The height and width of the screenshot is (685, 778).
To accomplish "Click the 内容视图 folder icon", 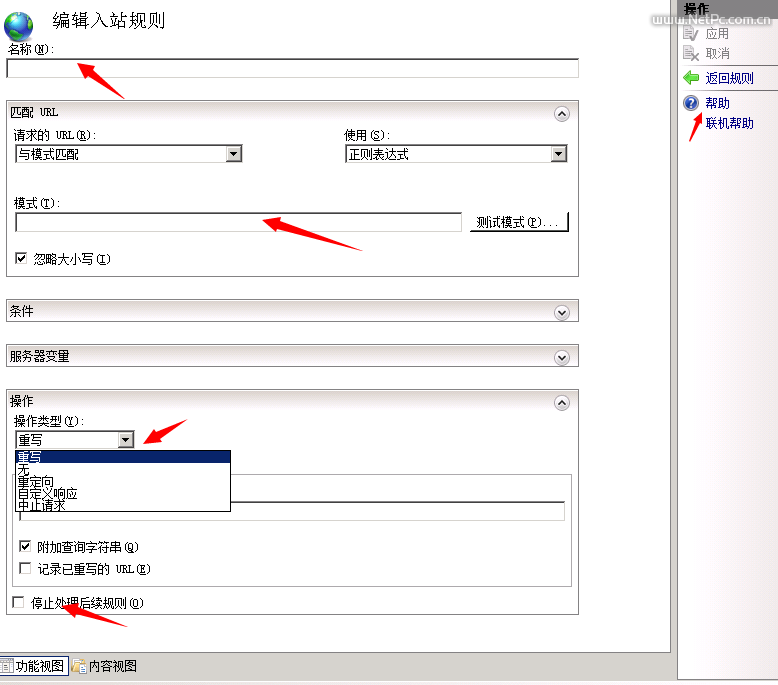I will [78, 666].
